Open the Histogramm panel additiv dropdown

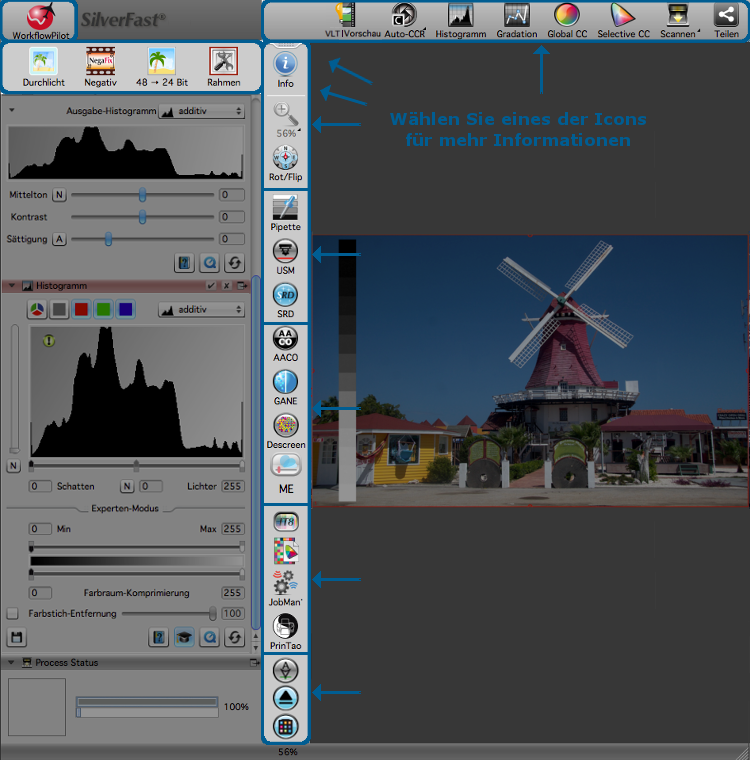(202, 309)
